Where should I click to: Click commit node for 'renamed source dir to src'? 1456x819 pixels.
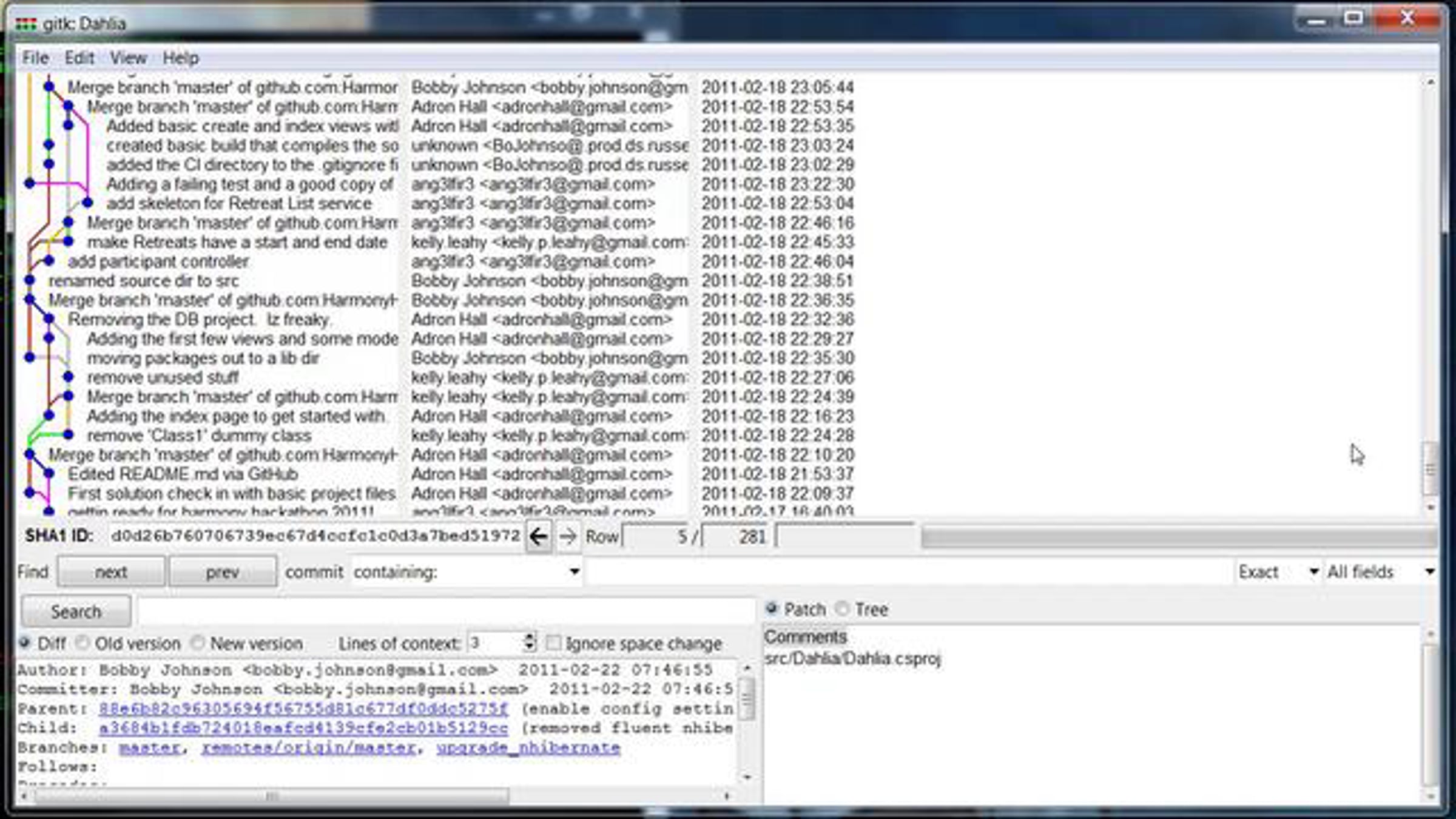29,280
